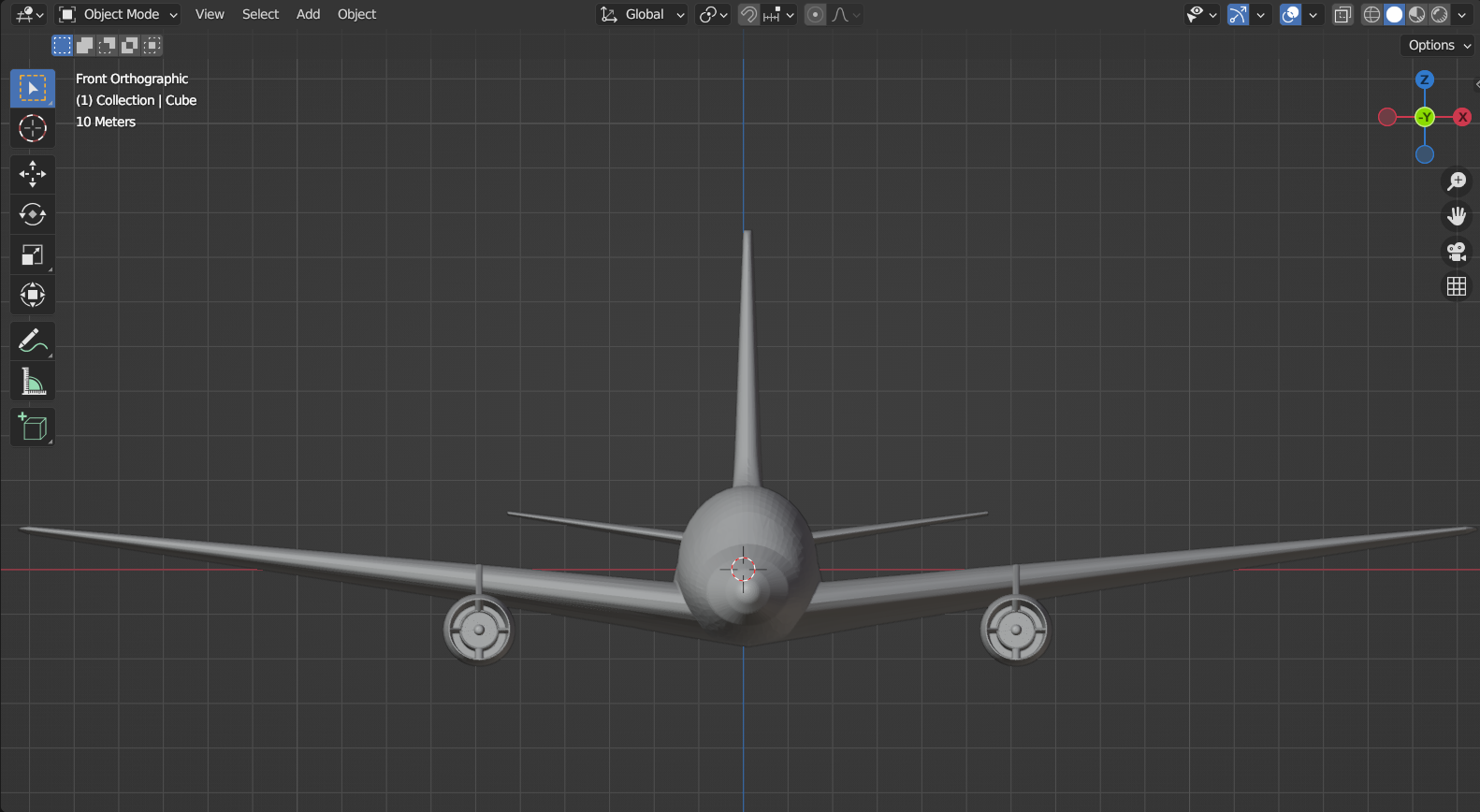Click the camera view icon
This screenshot has width=1480, height=812.
tap(1457, 252)
